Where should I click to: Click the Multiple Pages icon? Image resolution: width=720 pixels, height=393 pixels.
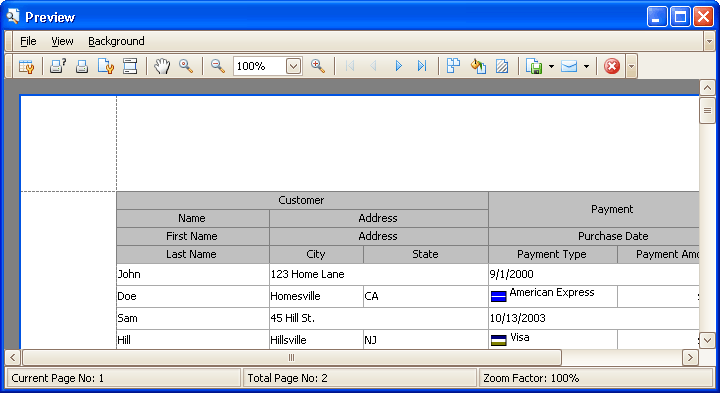[454, 67]
